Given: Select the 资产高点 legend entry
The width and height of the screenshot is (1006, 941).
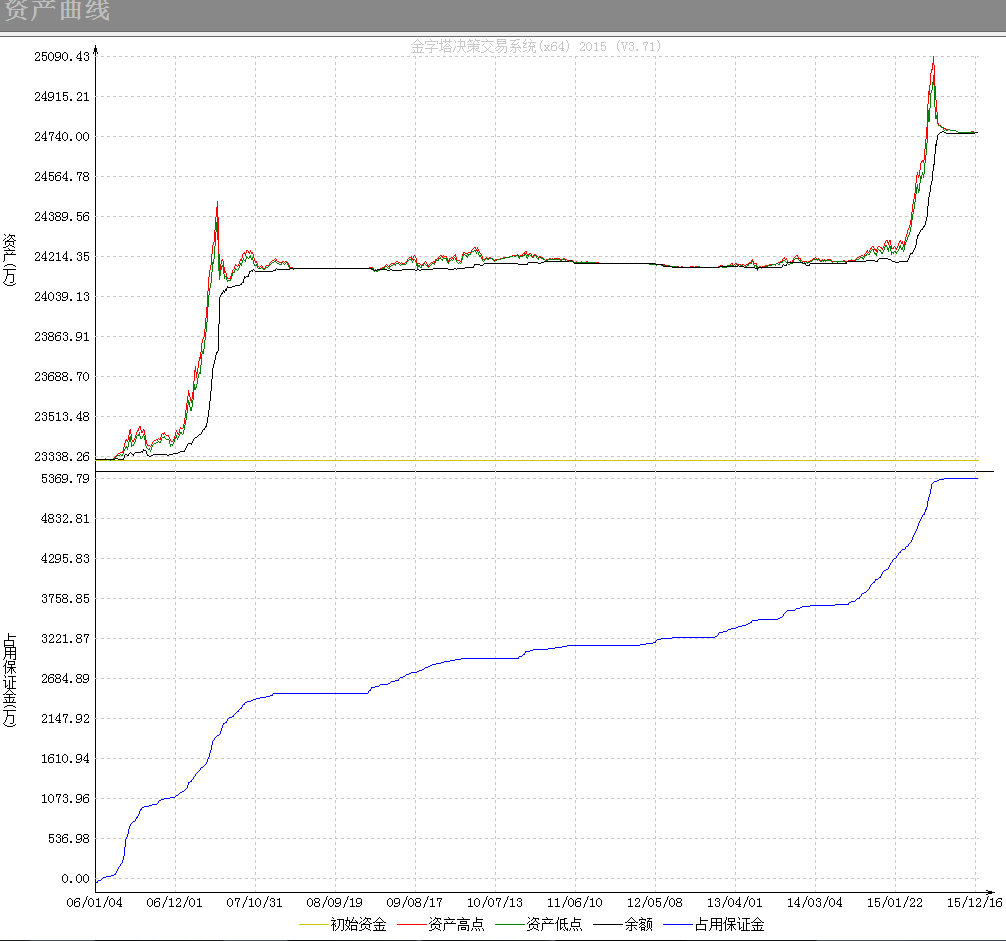Looking at the screenshot, I should point(456,925).
